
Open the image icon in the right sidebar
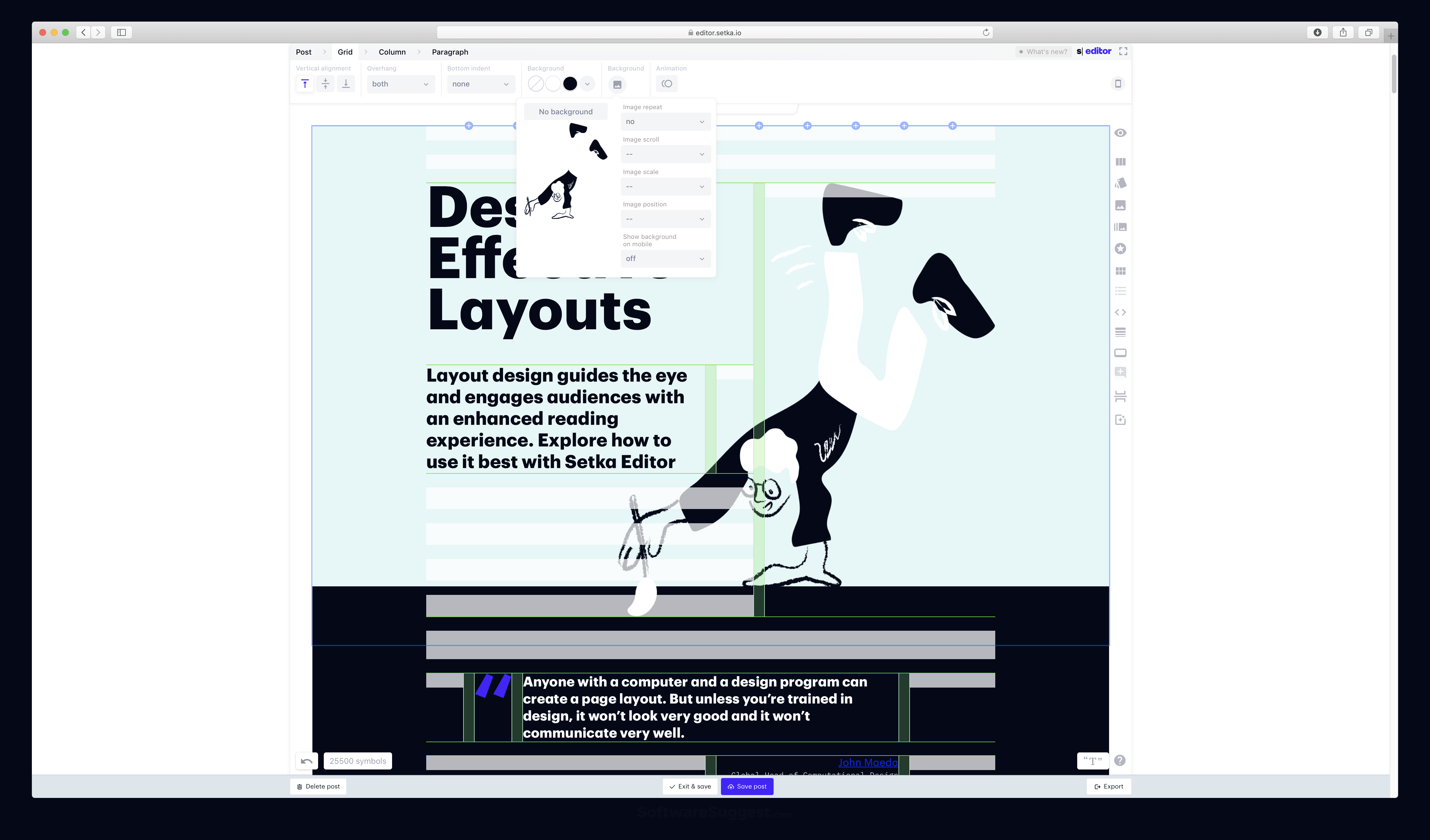(x=1120, y=205)
